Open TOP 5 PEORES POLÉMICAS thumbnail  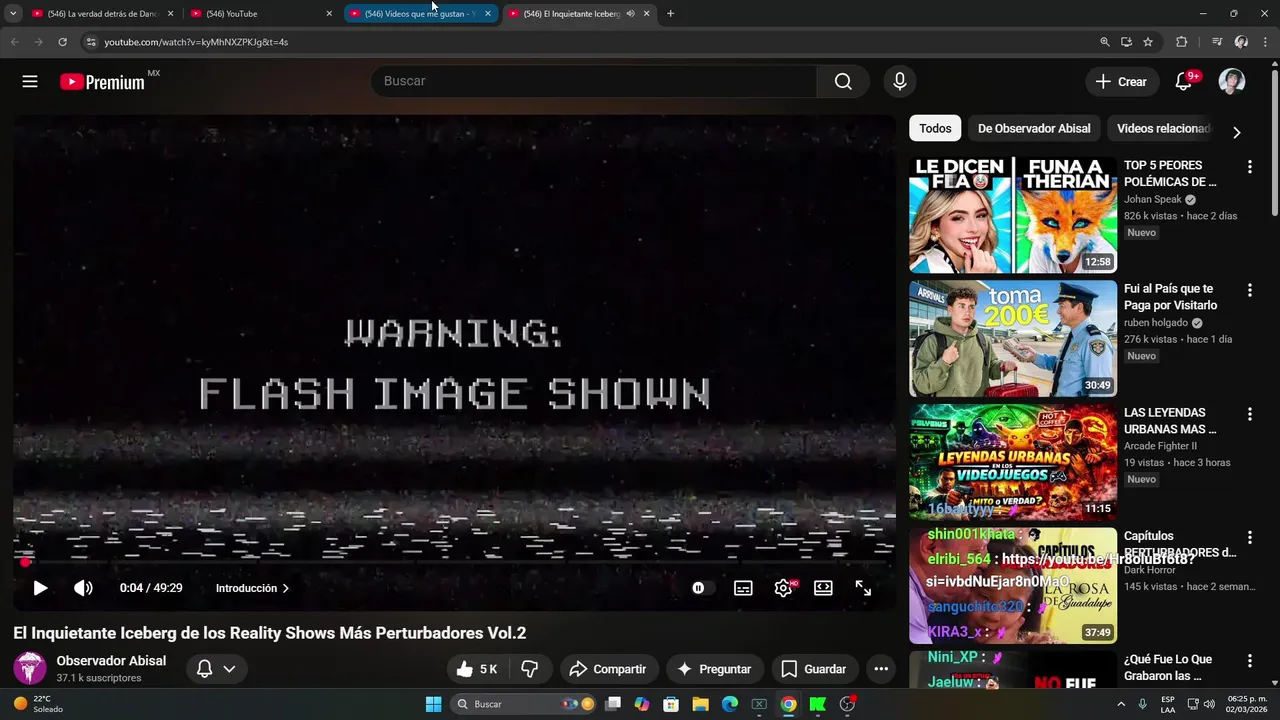tap(1013, 215)
